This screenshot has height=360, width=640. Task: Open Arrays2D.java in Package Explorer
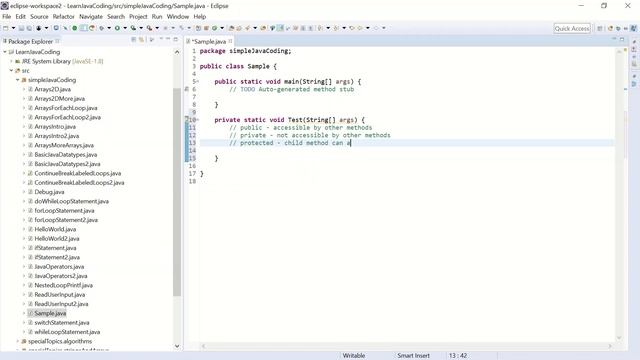pos(52,89)
